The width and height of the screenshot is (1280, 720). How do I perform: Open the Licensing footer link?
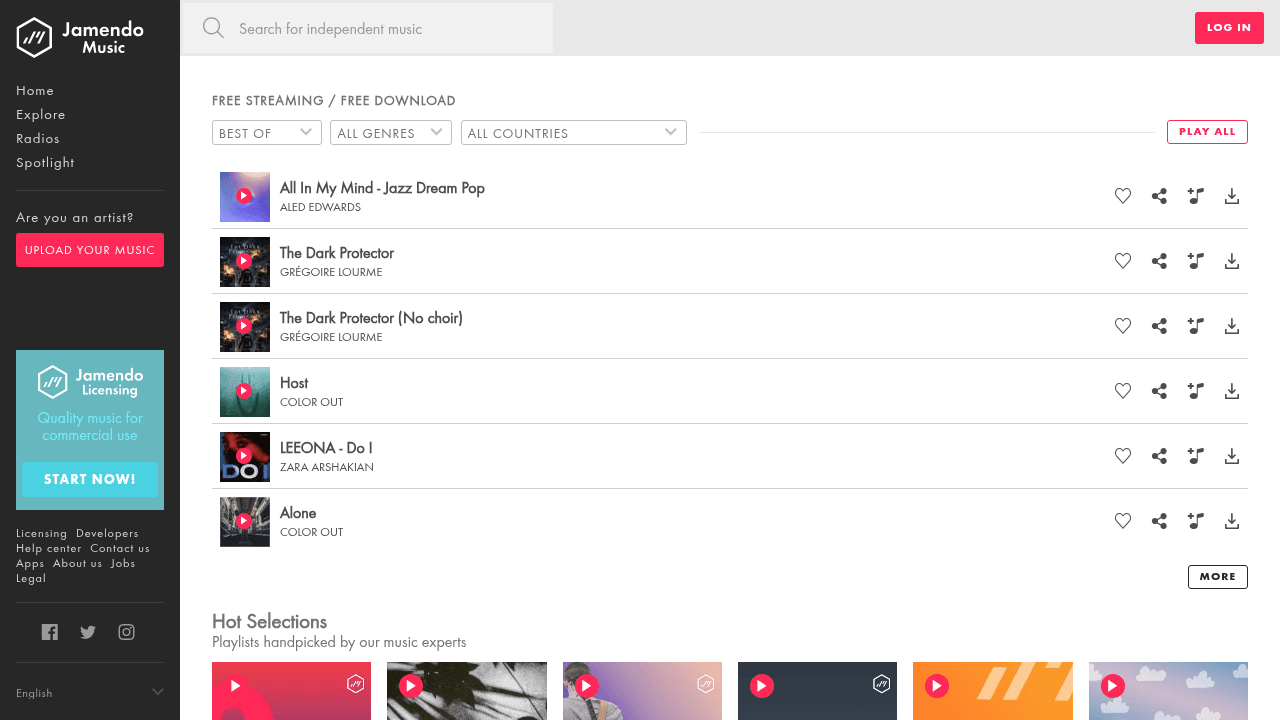(42, 534)
